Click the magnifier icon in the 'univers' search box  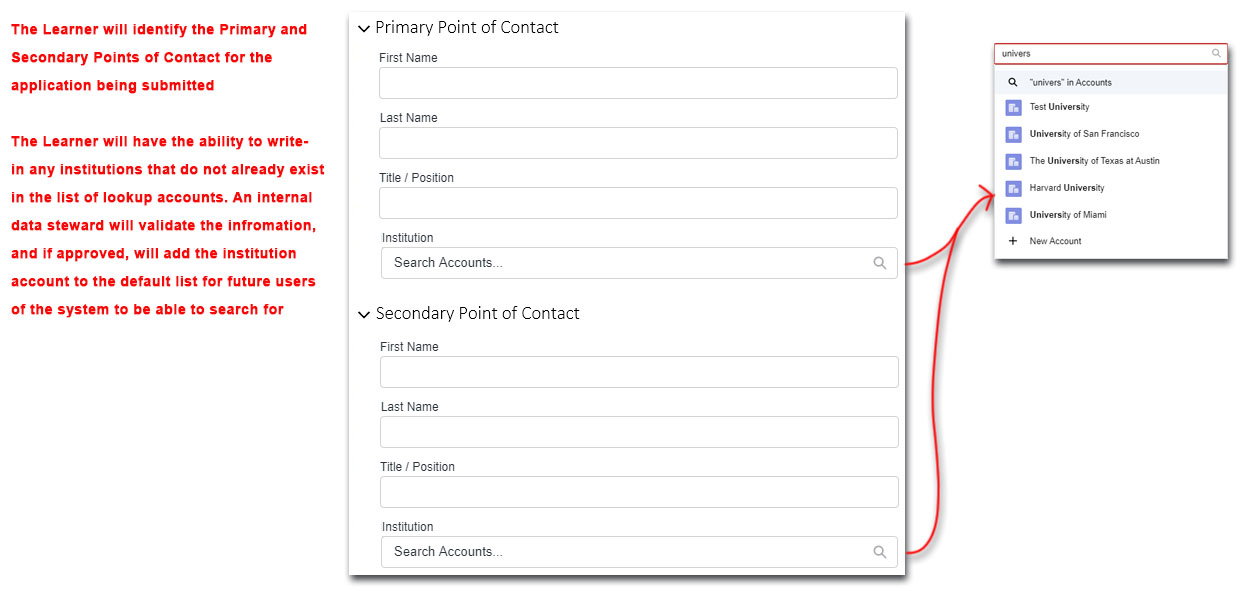click(1216, 54)
